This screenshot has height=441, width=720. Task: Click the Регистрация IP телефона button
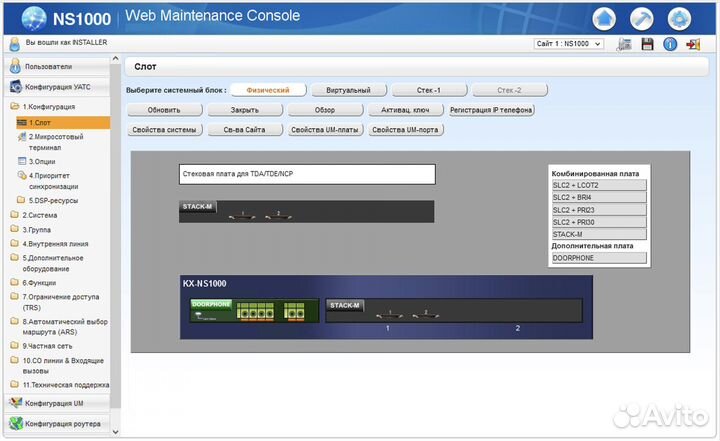click(491, 110)
